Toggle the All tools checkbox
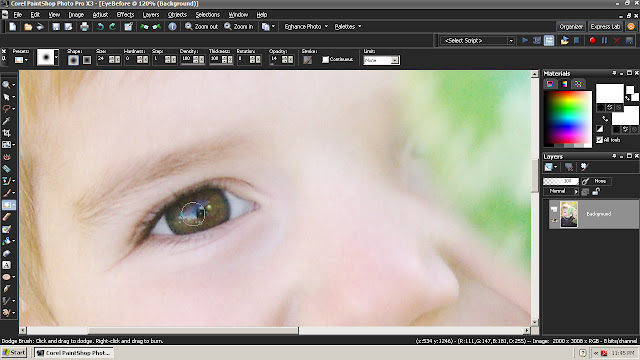 [599, 140]
